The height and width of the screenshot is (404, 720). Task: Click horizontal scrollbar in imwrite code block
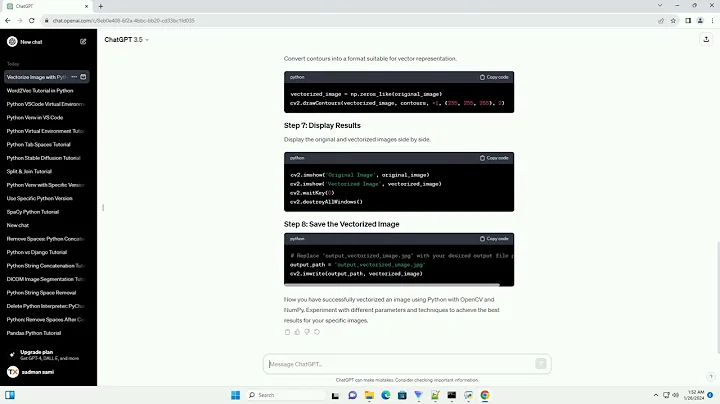tap(392, 285)
